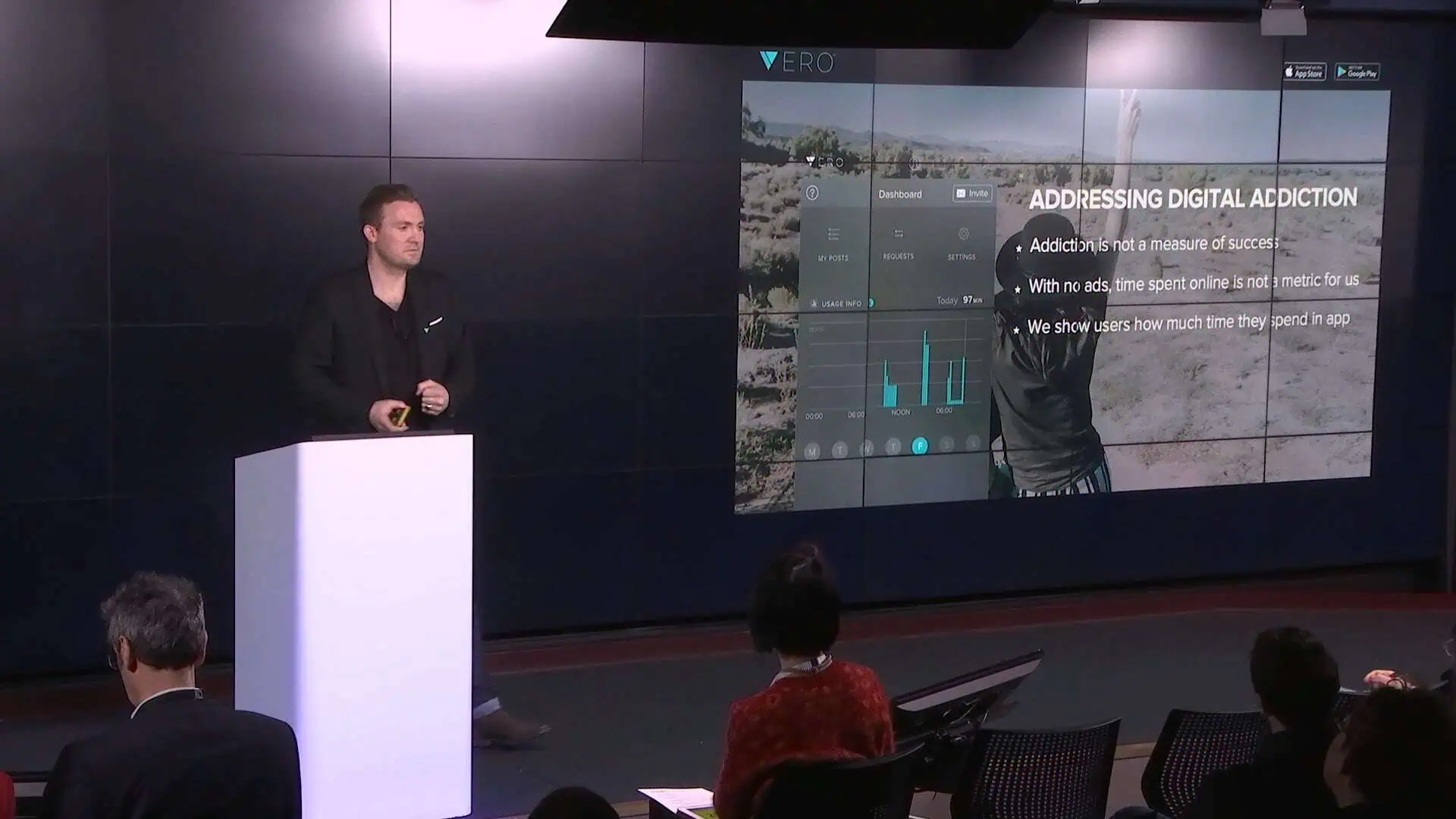Click the Today 97 min usage label
This screenshot has width=1456, height=819.
tap(959, 300)
